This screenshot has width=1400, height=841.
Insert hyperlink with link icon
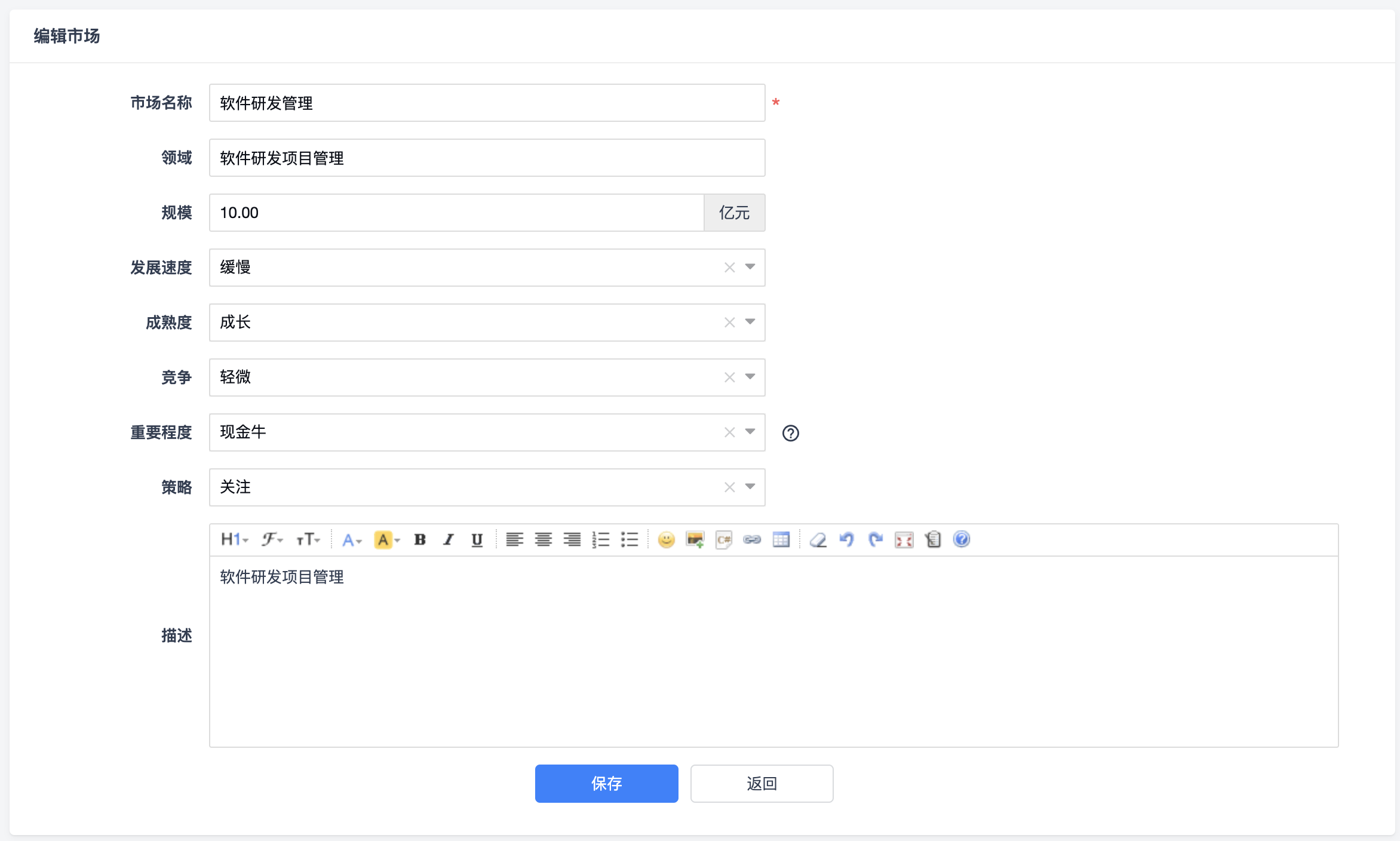[x=752, y=539]
